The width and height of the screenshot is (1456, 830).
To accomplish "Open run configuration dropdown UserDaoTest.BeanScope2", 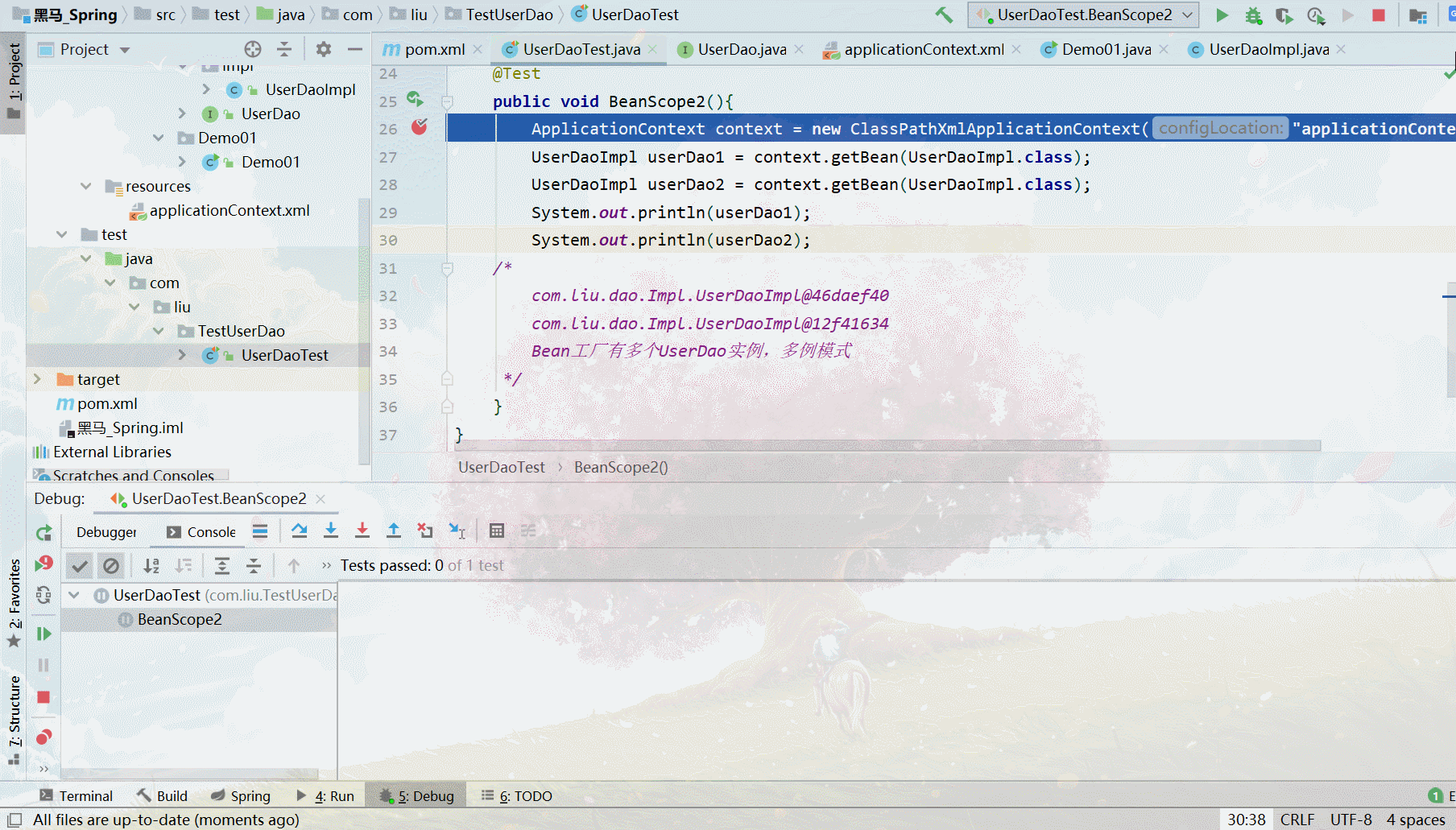I will pyautogui.click(x=1084, y=14).
